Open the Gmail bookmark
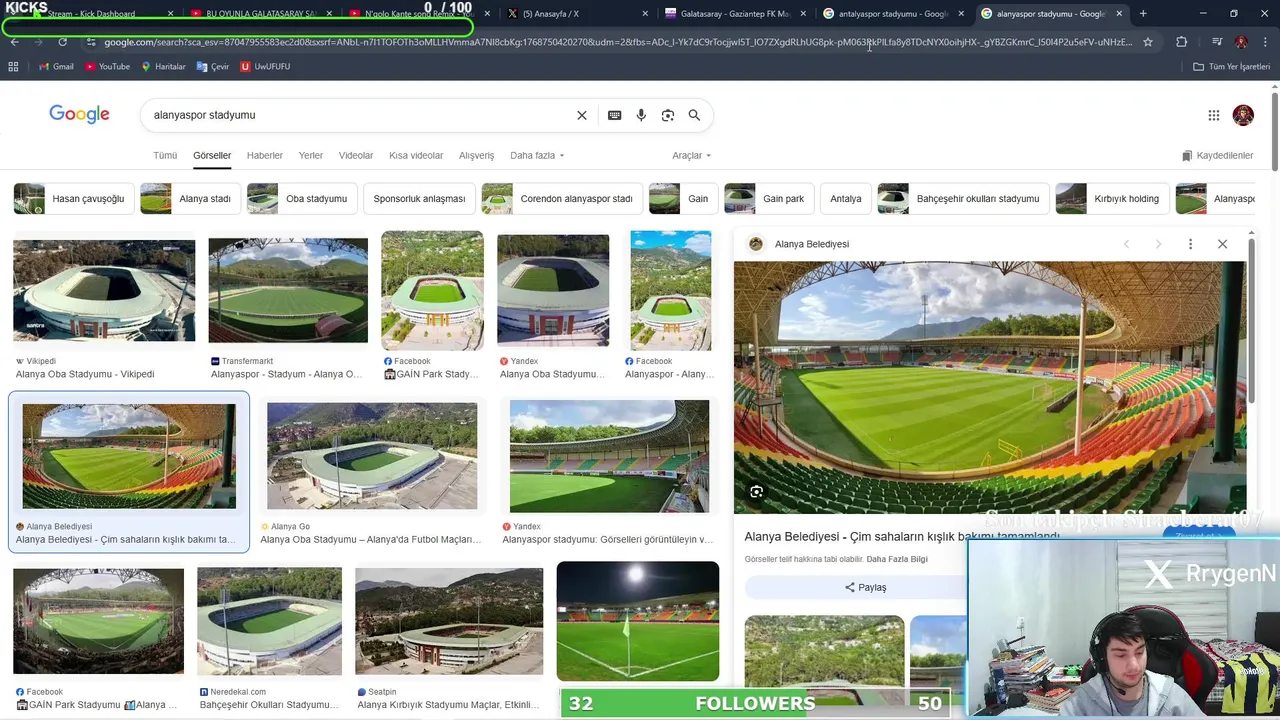The image size is (1280, 720). pos(56,66)
